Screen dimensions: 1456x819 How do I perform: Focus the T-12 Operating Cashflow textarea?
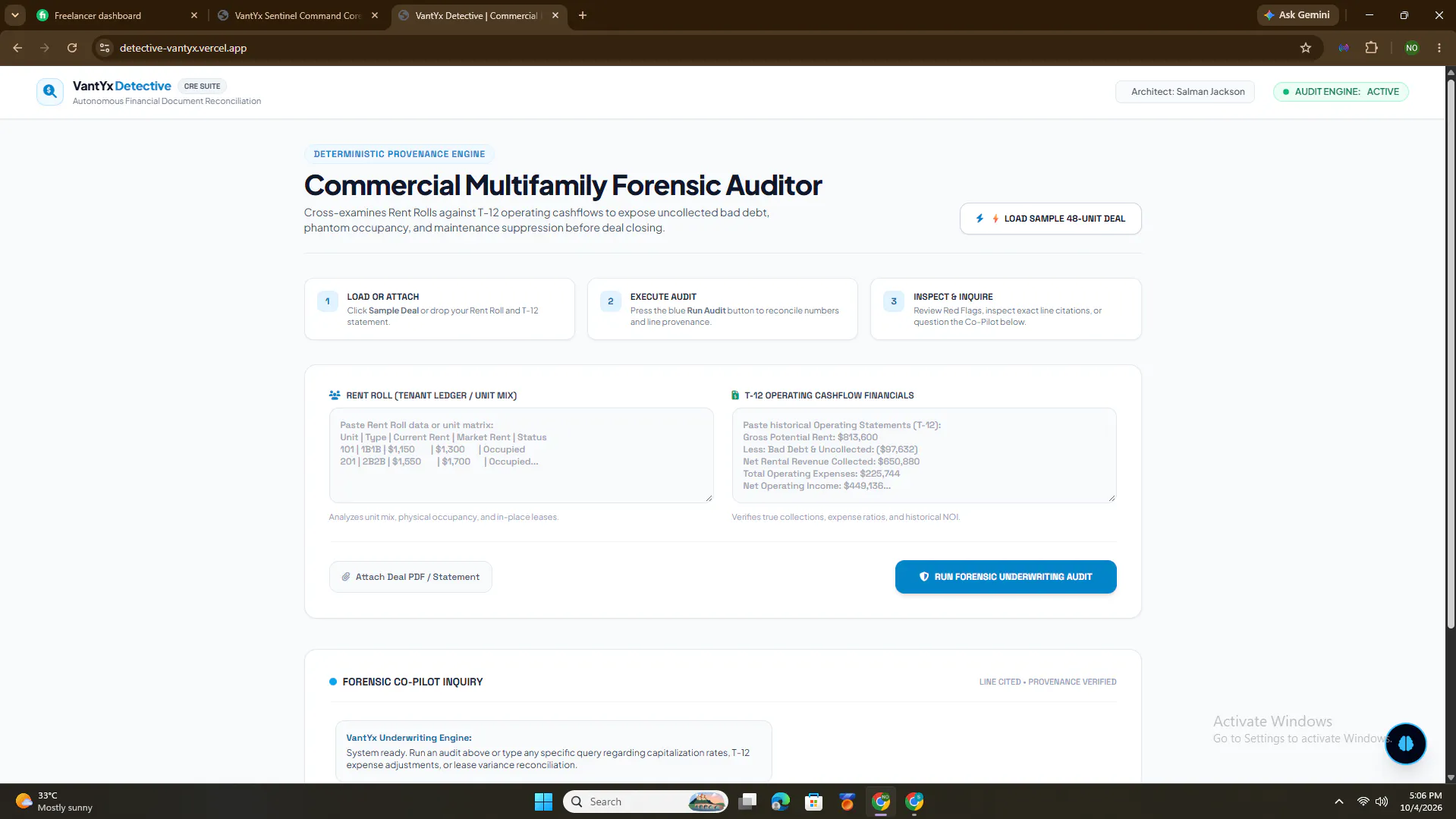923,455
